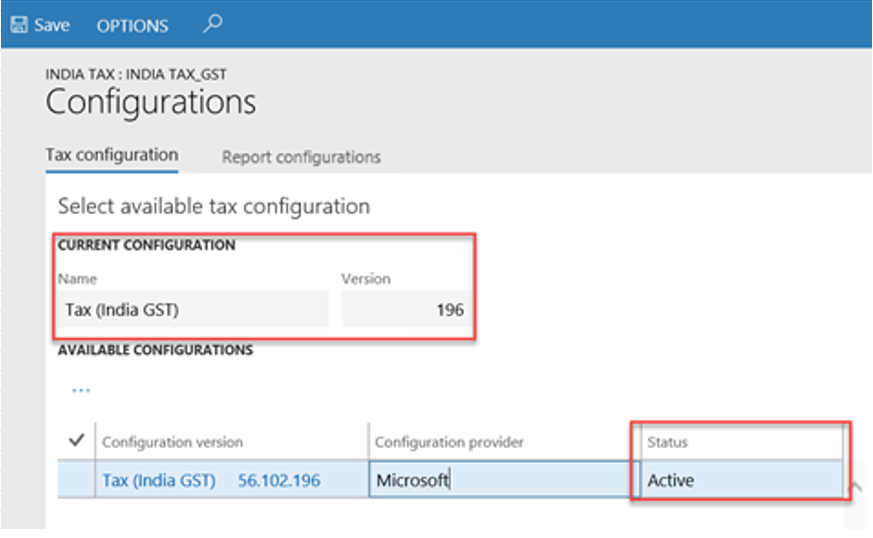Click the INDIA TAX : INDIA TAX_GST breadcrumb
This screenshot has width=873, height=538.
[x=143, y=74]
